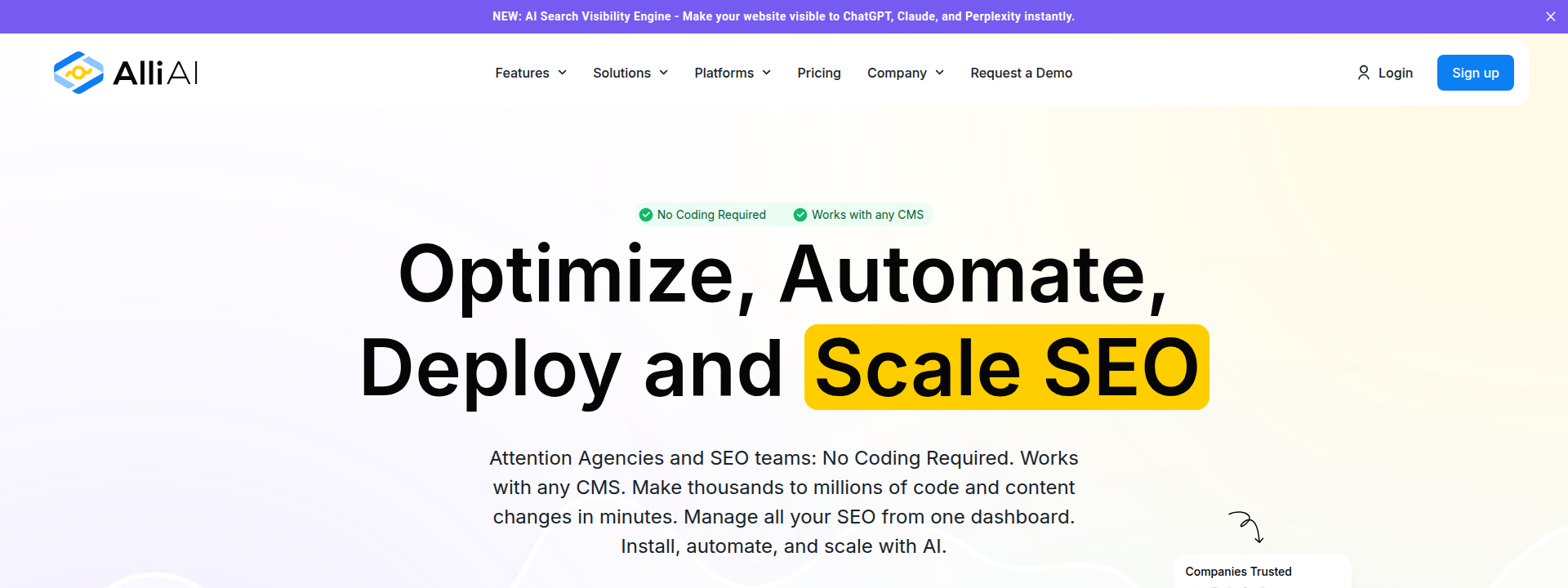Click the Works with any CMS badge

point(859,214)
